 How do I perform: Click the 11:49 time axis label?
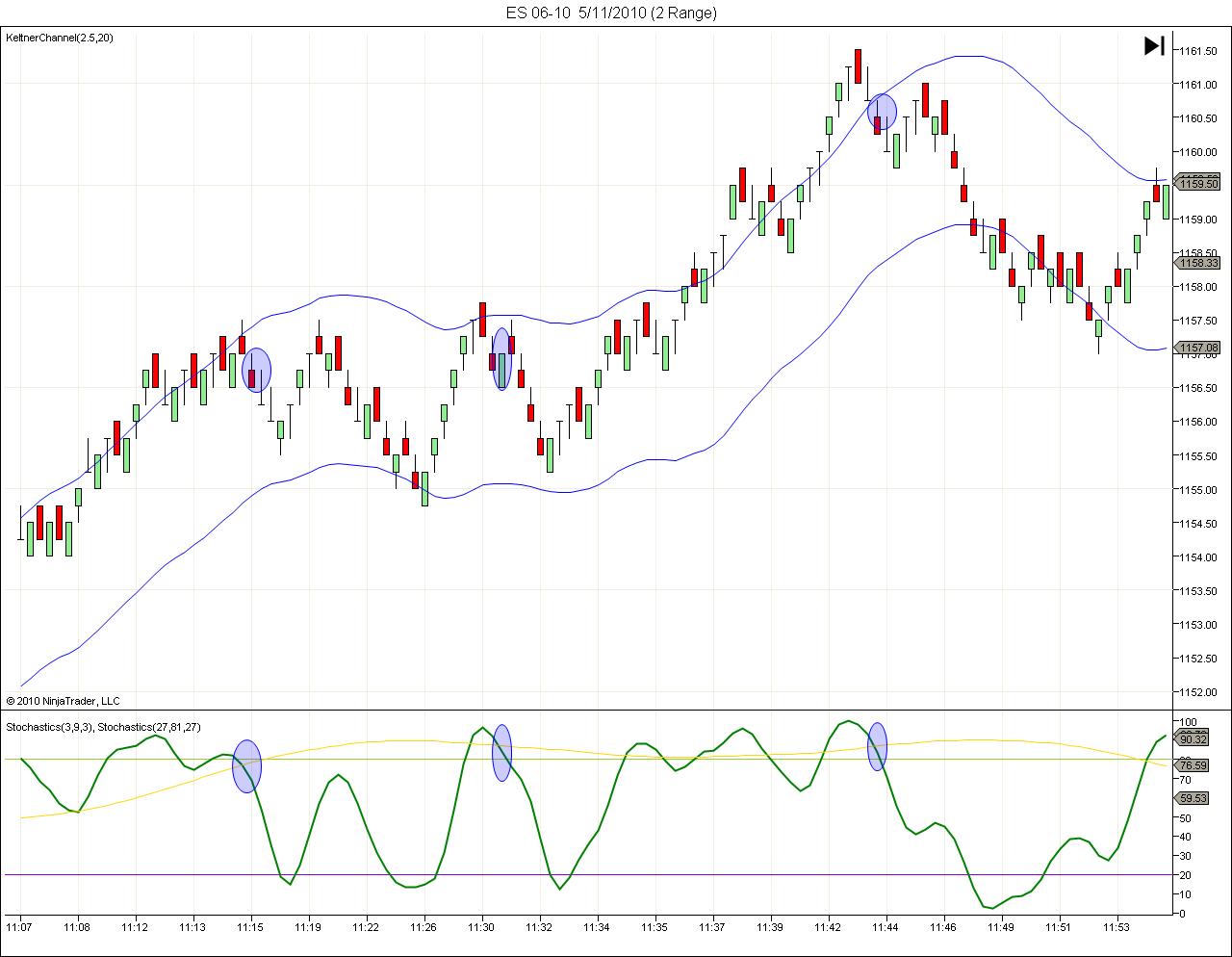(1001, 927)
